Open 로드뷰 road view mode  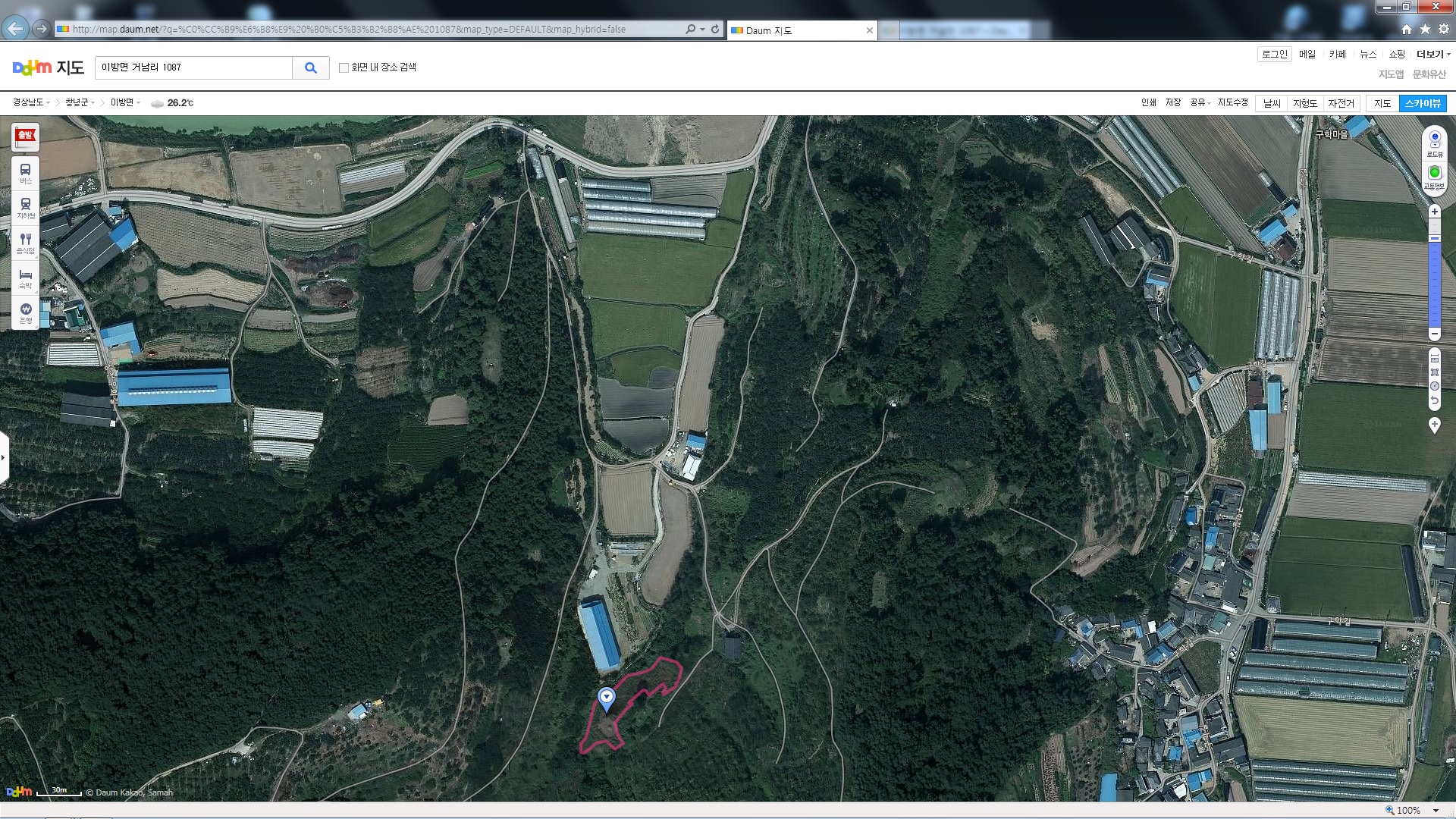tap(1434, 143)
